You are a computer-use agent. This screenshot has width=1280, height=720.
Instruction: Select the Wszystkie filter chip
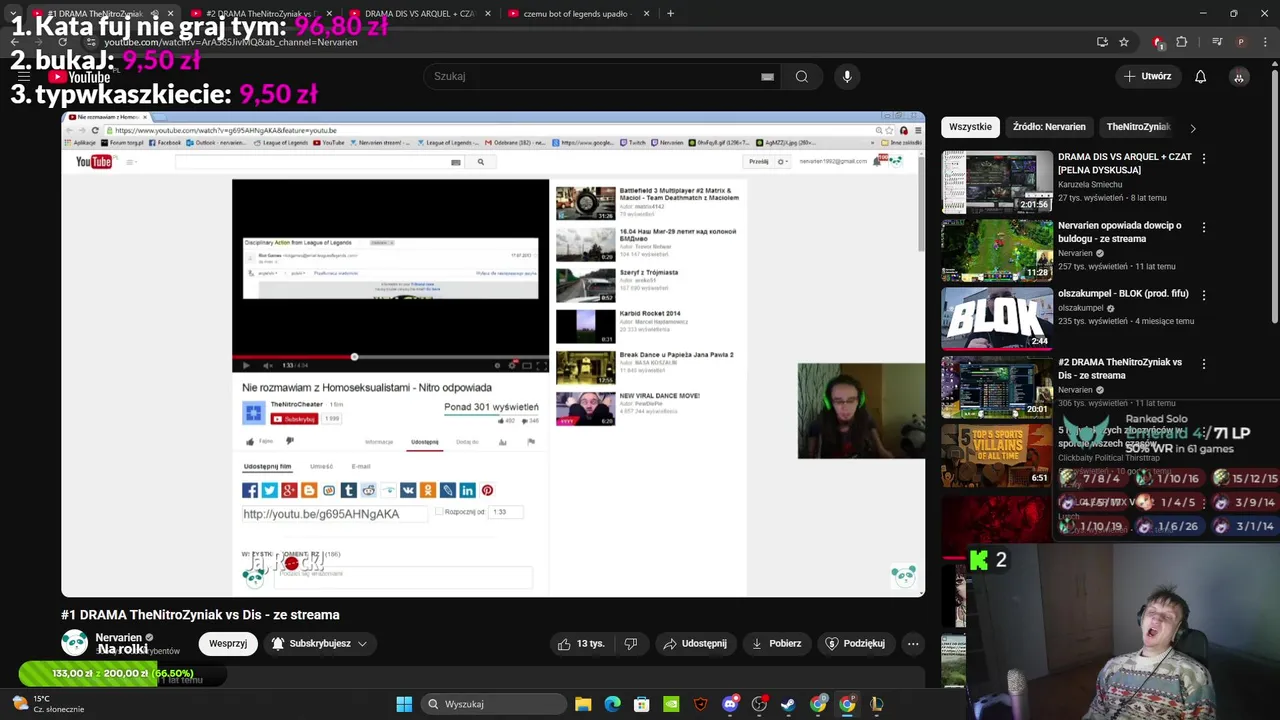[x=970, y=127]
